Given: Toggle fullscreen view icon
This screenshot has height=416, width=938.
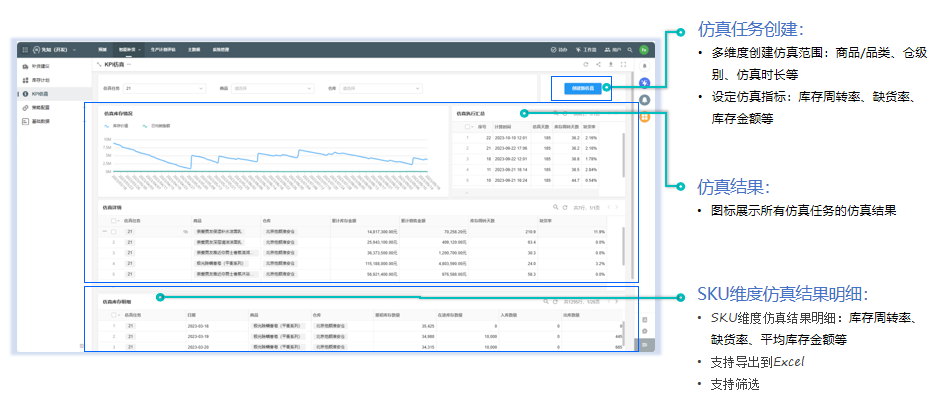Looking at the screenshot, I should coord(623,65).
